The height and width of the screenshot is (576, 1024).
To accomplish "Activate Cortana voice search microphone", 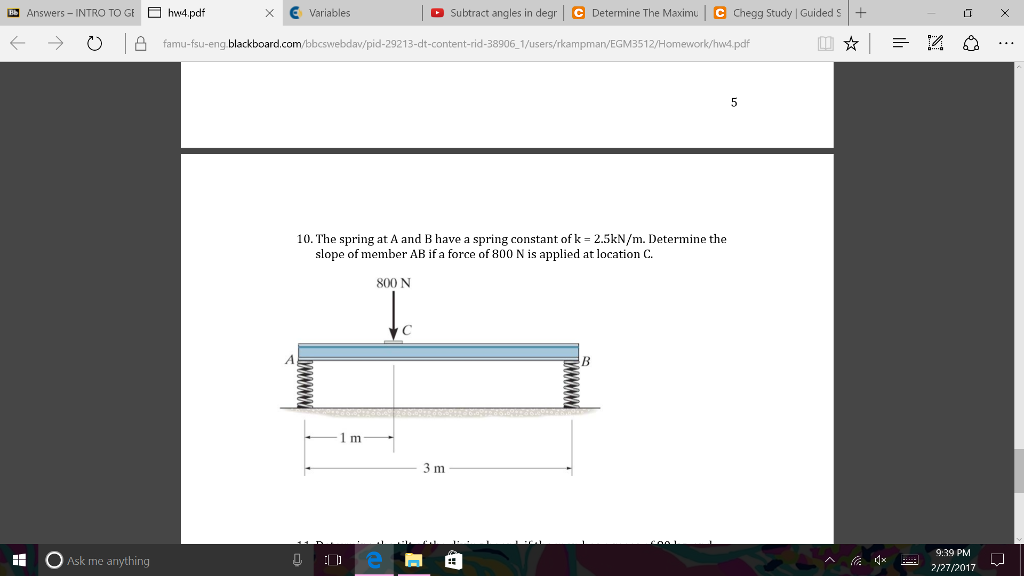I will pyautogui.click(x=298, y=561).
